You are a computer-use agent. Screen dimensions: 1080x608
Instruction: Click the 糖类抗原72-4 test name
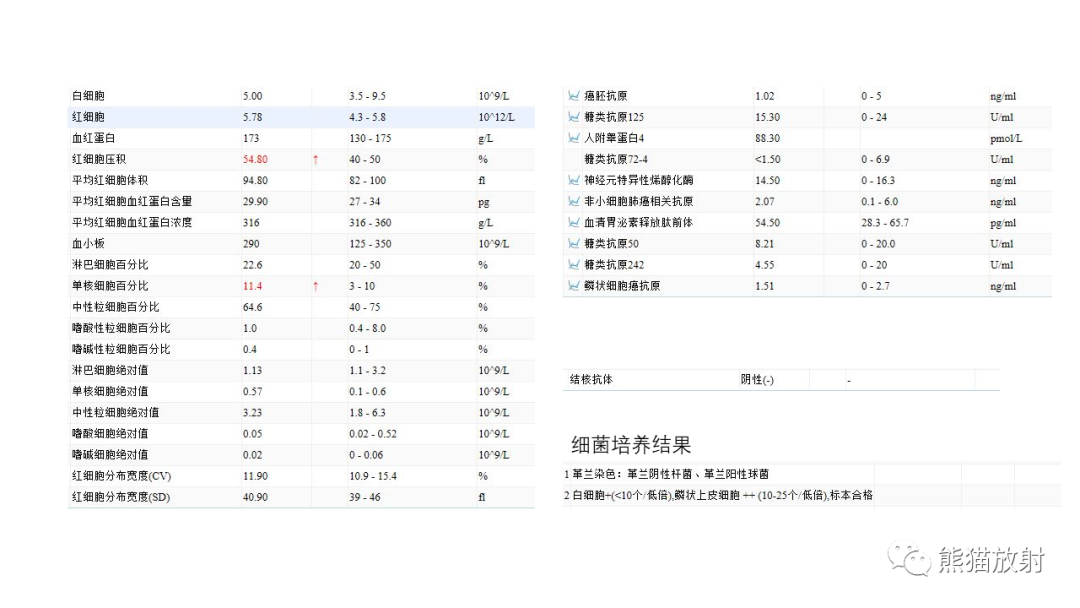[x=616, y=159]
